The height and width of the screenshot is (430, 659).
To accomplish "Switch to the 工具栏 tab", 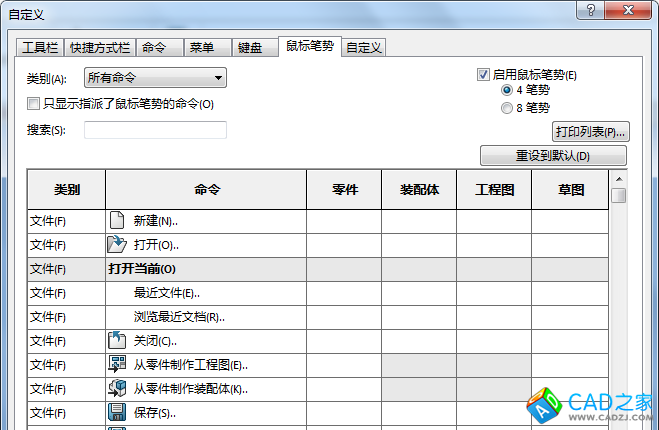I will 41,48.
